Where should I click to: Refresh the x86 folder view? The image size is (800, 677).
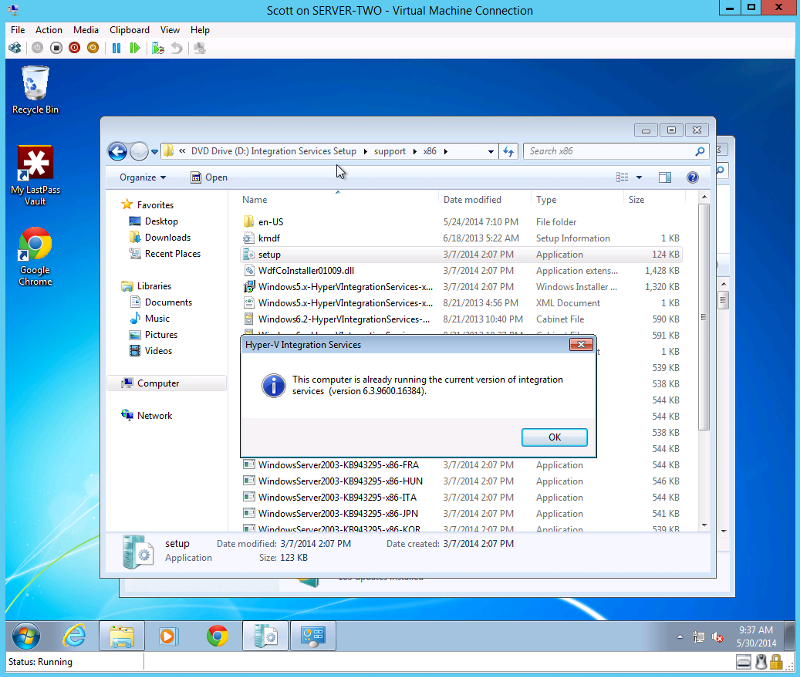coord(509,151)
